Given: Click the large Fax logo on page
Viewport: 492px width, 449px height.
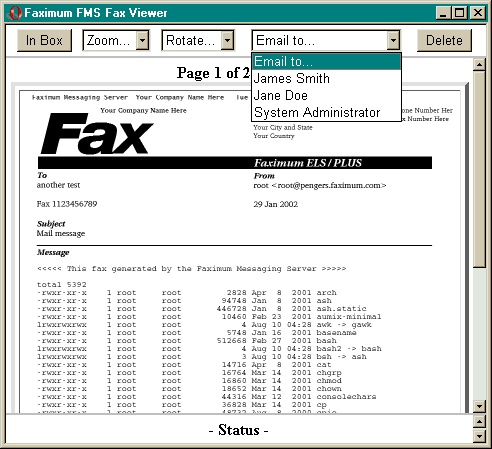Looking at the screenshot, I should click(97, 134).
